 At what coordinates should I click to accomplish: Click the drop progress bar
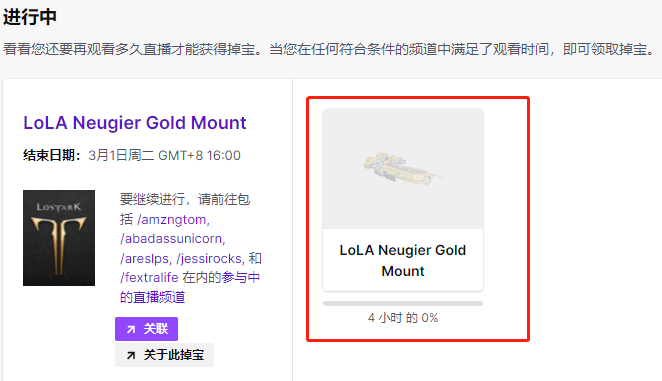pos(403,303)
